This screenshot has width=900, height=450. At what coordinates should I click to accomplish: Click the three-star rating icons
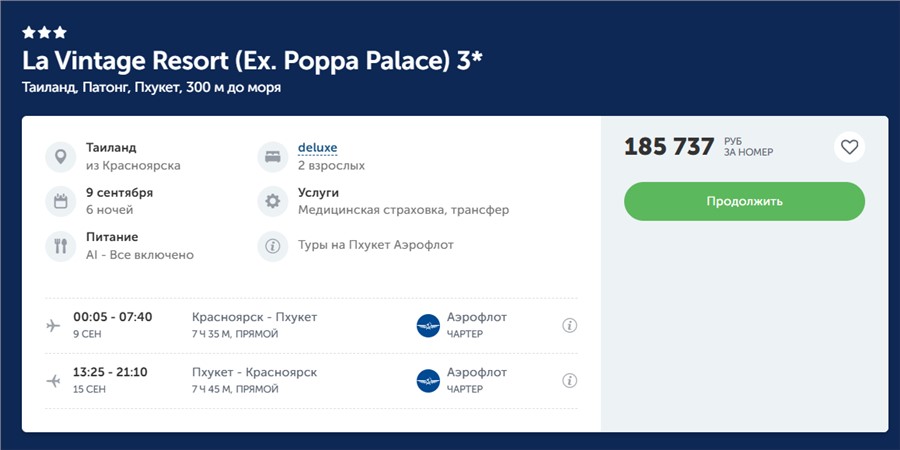(x=44, y=33)
